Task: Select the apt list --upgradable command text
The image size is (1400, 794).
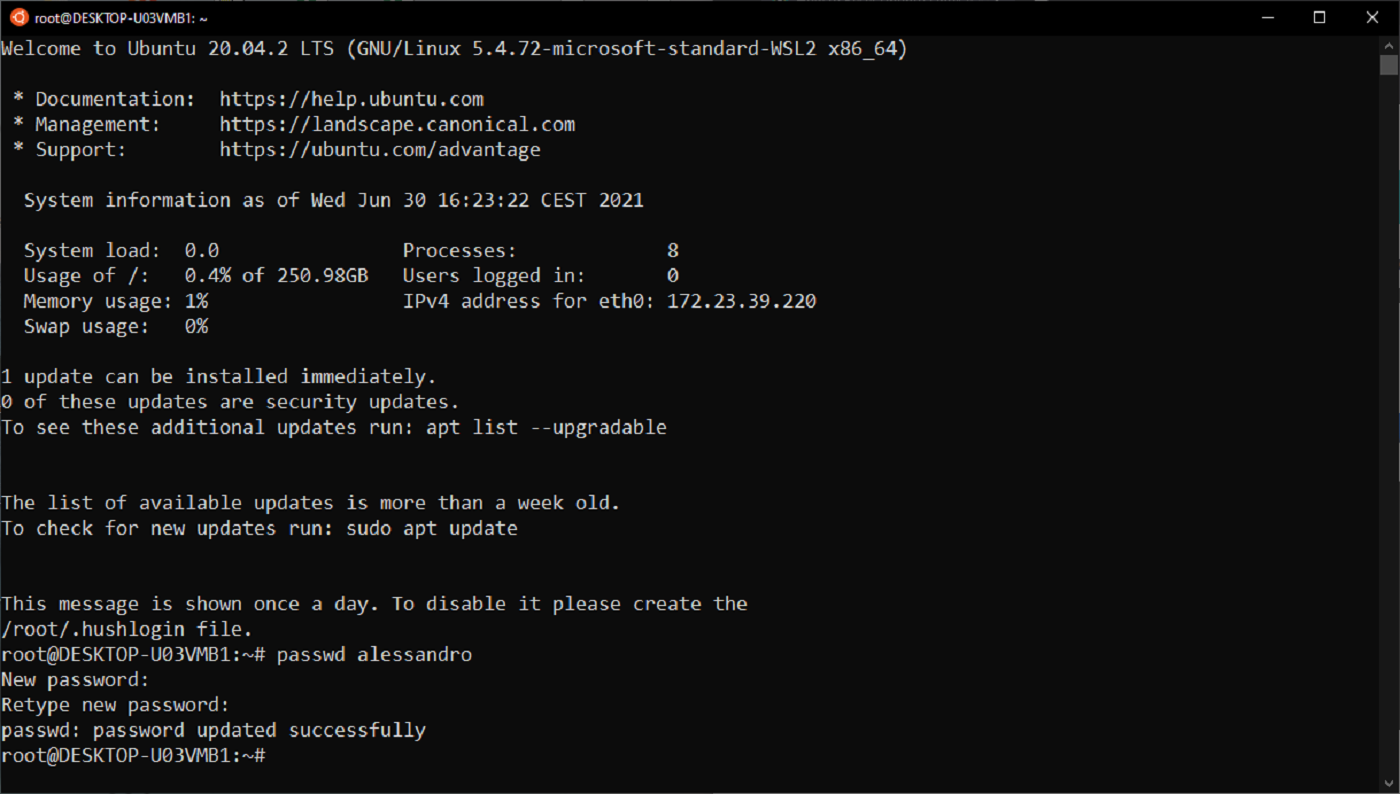Action: pyautogui.click(x=545, y=427)
